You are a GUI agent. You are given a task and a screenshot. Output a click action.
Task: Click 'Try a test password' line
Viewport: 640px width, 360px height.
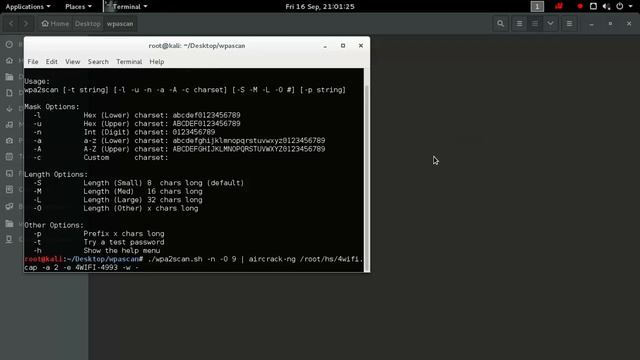tap(124, 242)
